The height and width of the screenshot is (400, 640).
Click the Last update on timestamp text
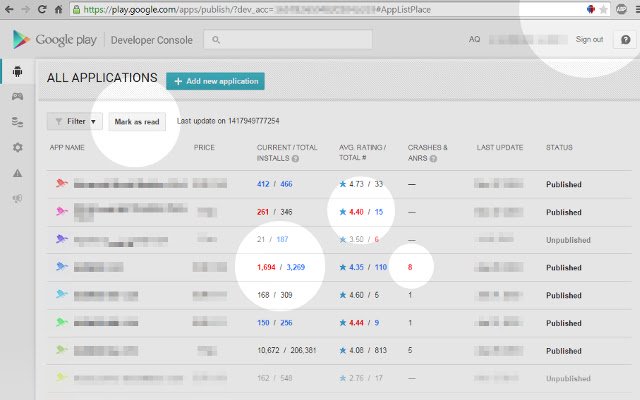[x=228, y=121]
